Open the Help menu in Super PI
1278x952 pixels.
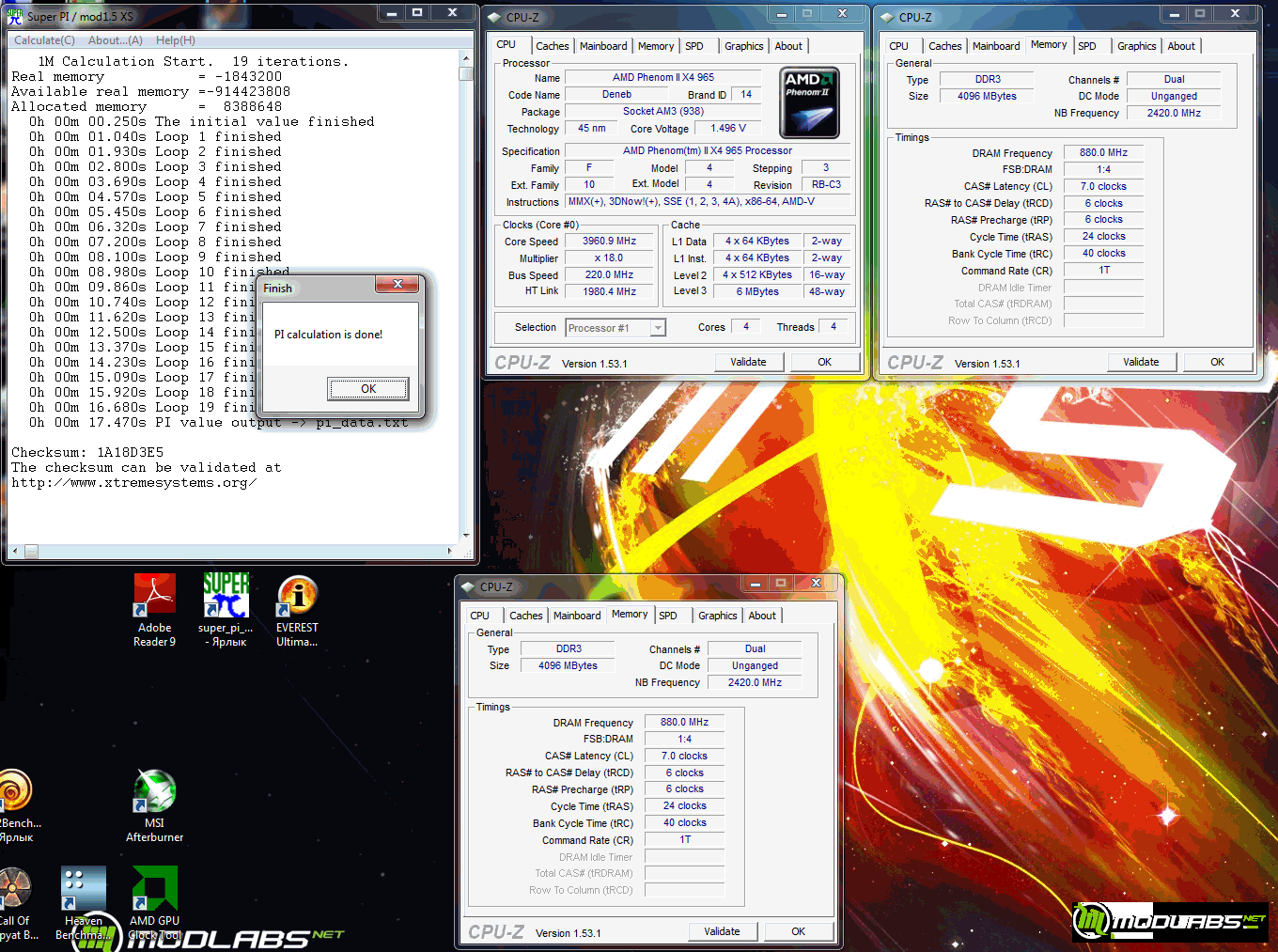click(x=176, y=40)
